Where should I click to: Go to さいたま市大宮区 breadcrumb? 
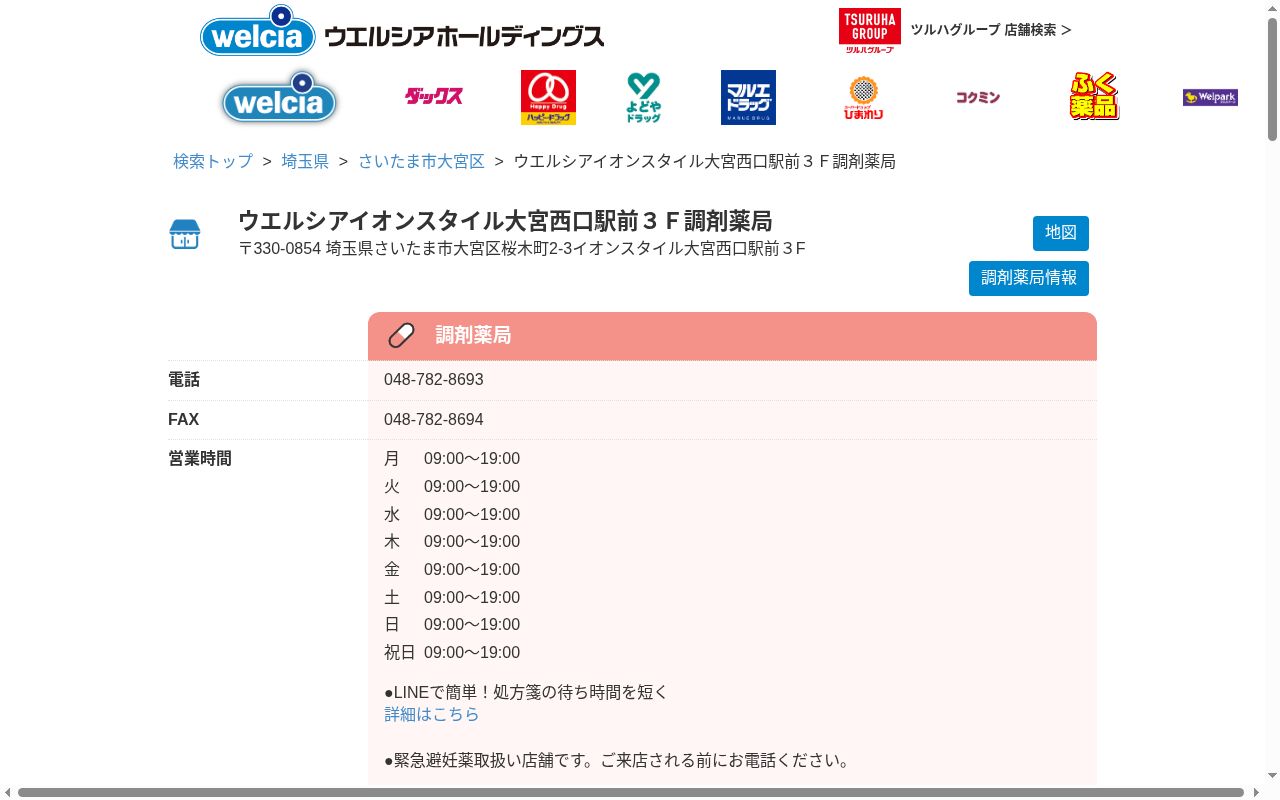coord(421,161)
